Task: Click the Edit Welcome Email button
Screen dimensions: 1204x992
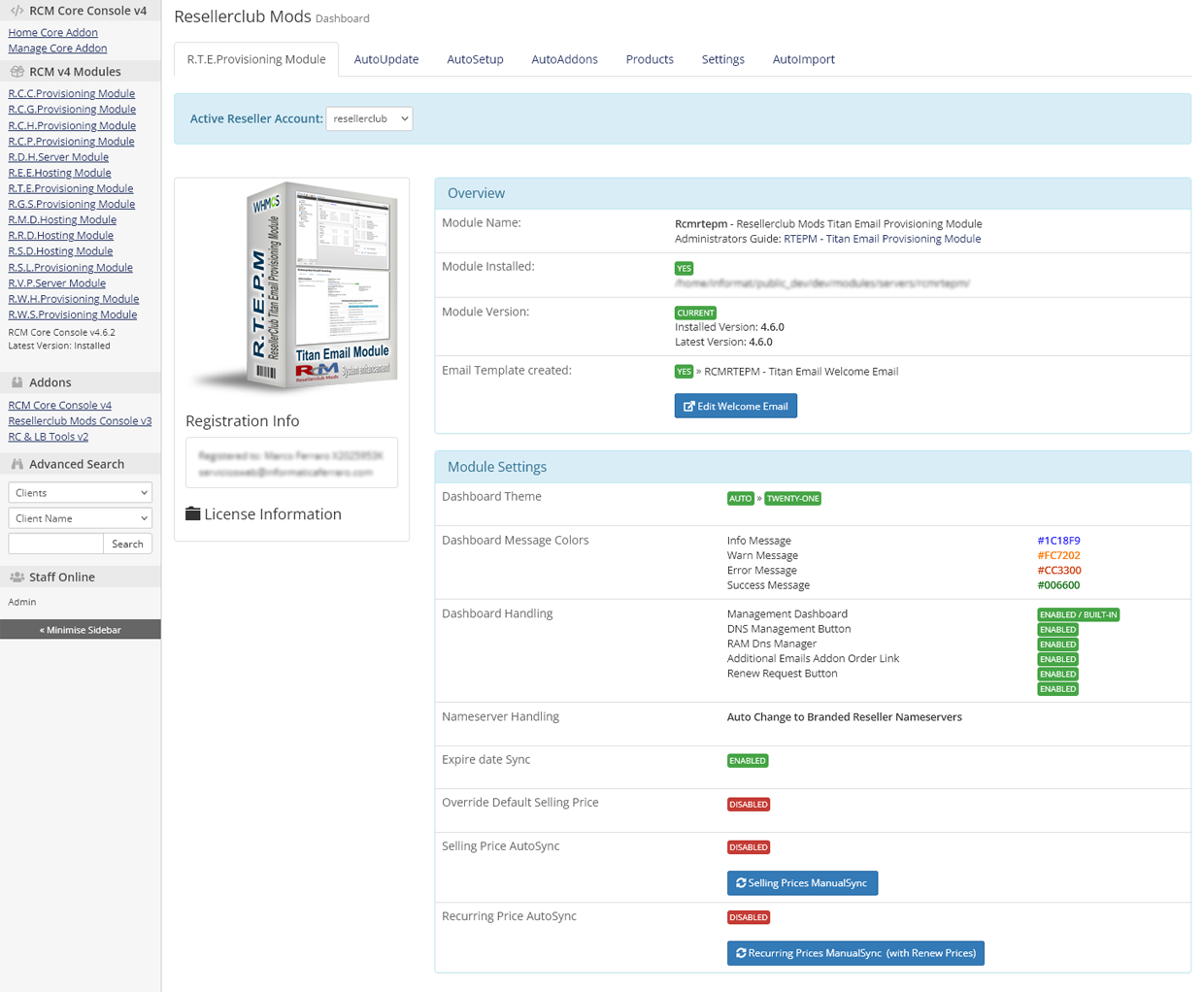Action: 736,406
